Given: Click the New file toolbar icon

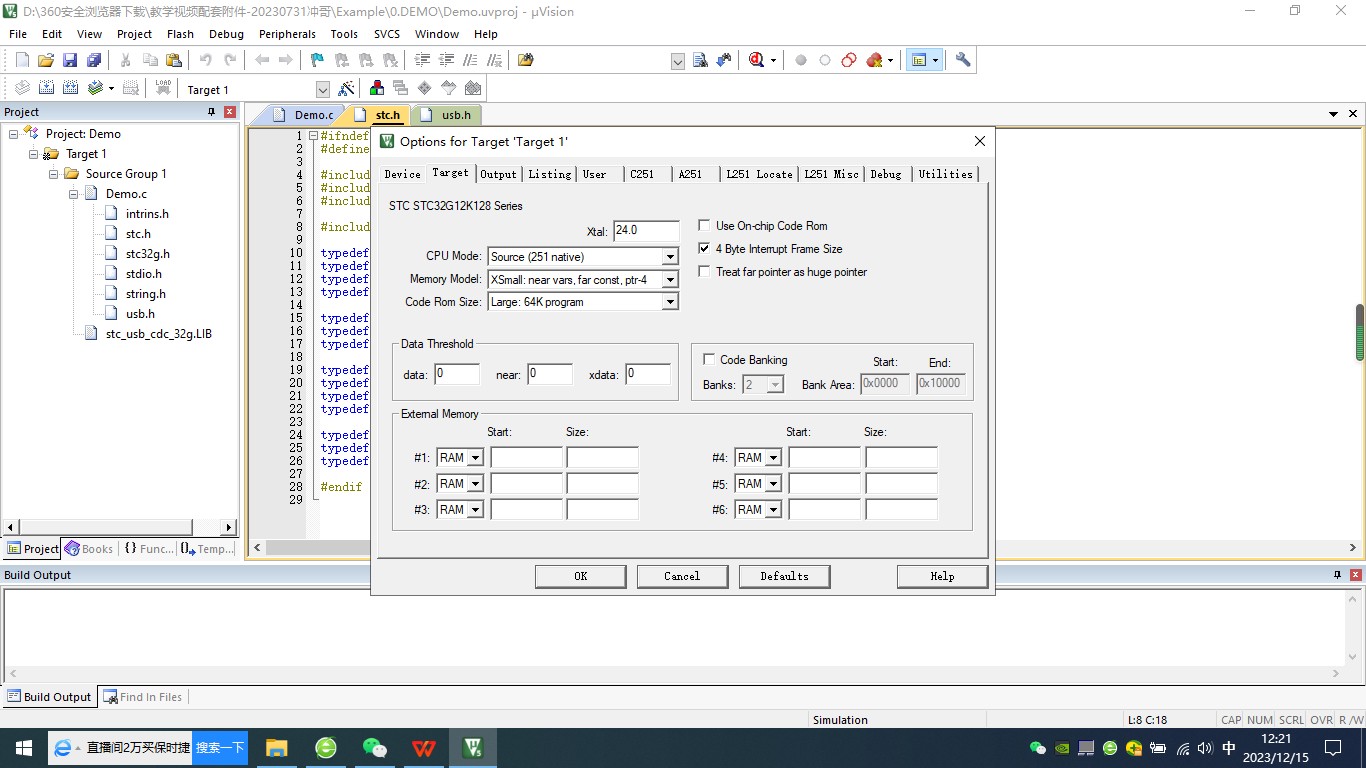Looking at the screenshot, I should [22, 60].
